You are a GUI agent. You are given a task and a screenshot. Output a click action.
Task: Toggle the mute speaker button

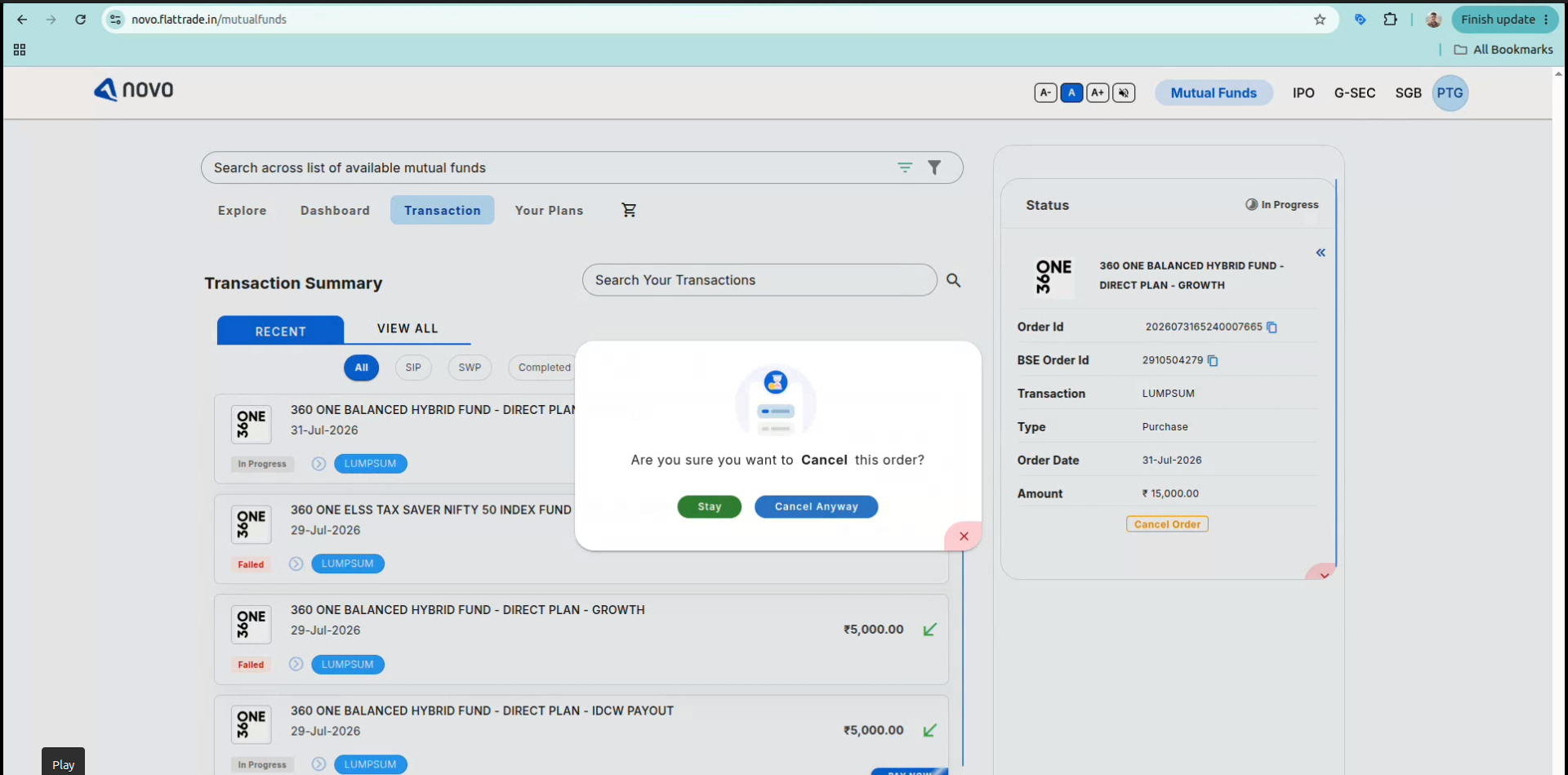coord(1124,93)
